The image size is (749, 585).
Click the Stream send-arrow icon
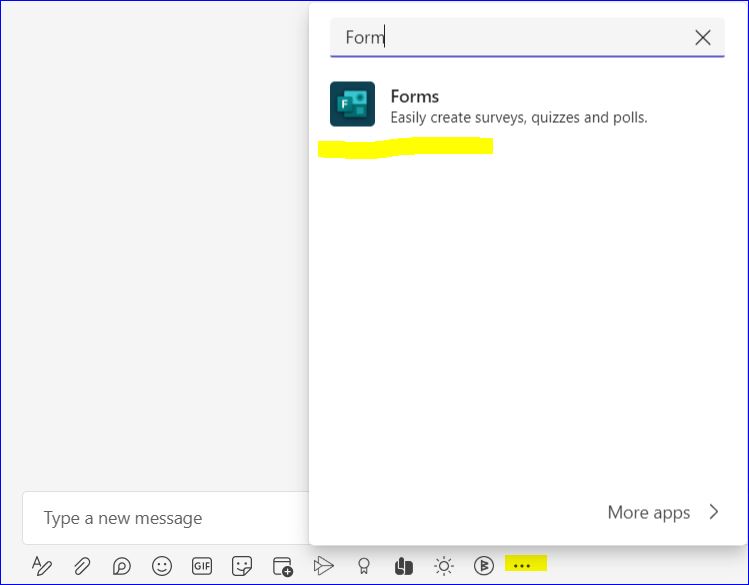click(323, 566)
